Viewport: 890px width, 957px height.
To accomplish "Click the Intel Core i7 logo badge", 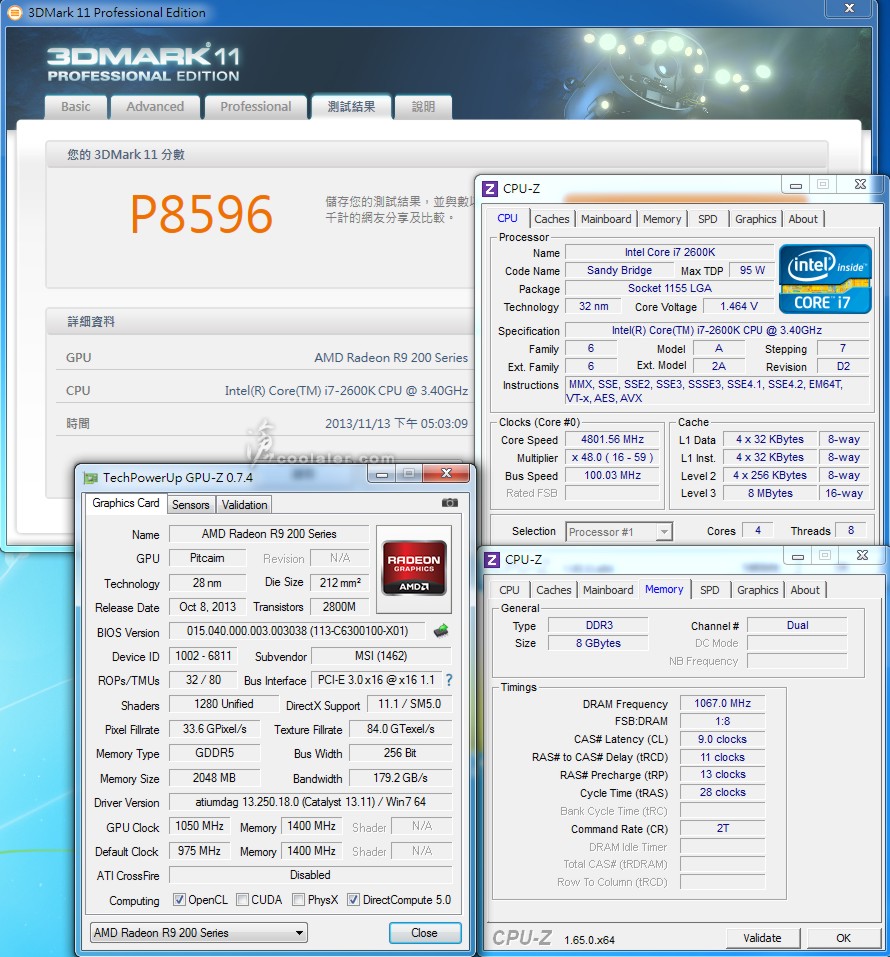I will point(825,279).
